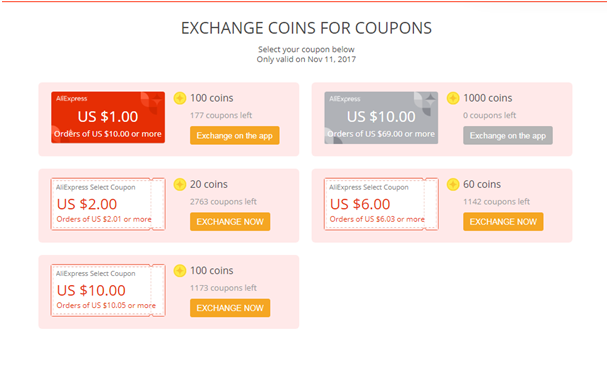
Task: Click the 1142 coupons left label
Action: click(x=496, y=202)
